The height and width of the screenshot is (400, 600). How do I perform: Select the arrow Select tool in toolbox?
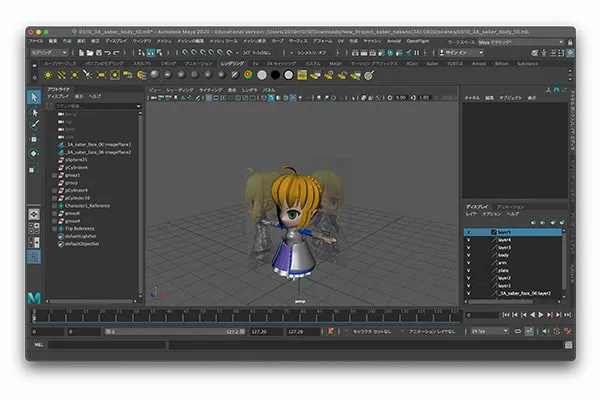(34, 97)
